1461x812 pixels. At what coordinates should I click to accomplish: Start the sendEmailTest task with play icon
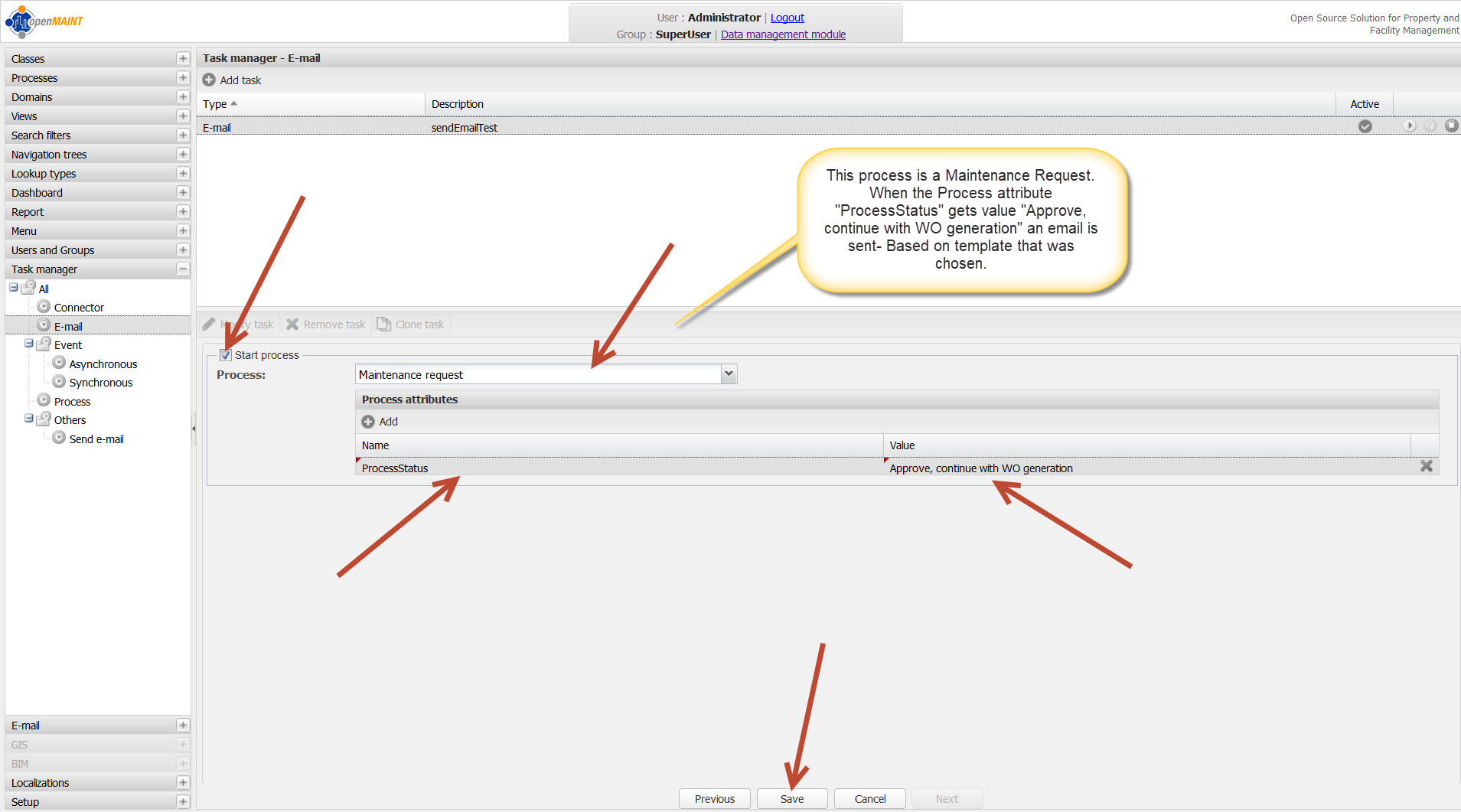click(x=1410, y=126)
